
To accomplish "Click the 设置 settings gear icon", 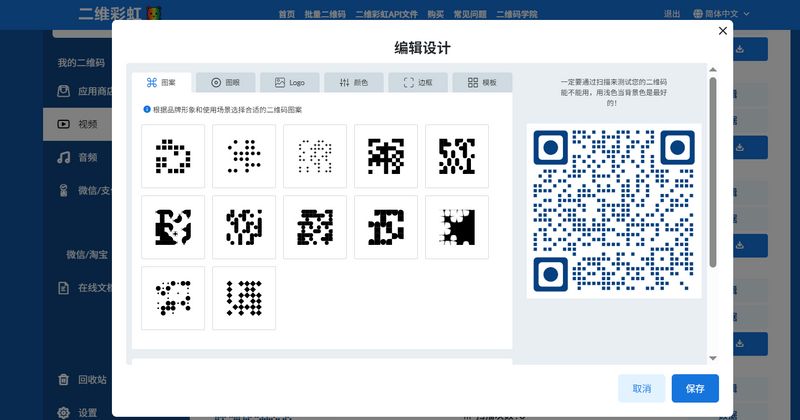I will coord(63,411).
